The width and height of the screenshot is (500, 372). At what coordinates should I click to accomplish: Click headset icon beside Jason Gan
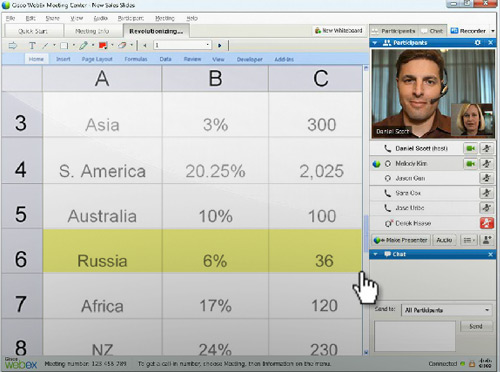coord(388,178)
